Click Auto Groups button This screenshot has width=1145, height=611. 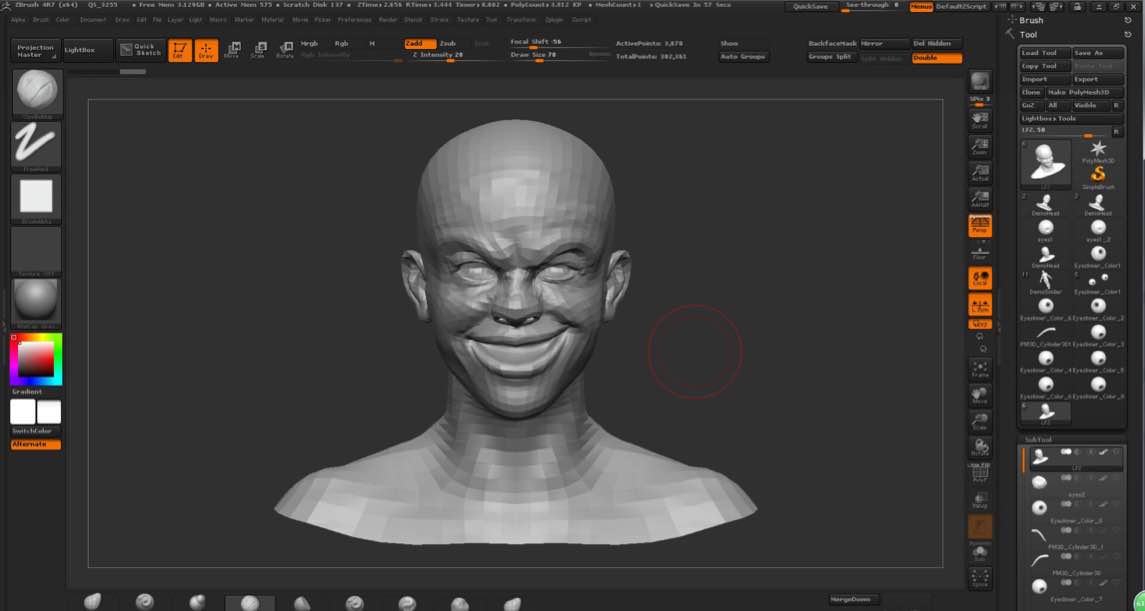click(743, 57)
